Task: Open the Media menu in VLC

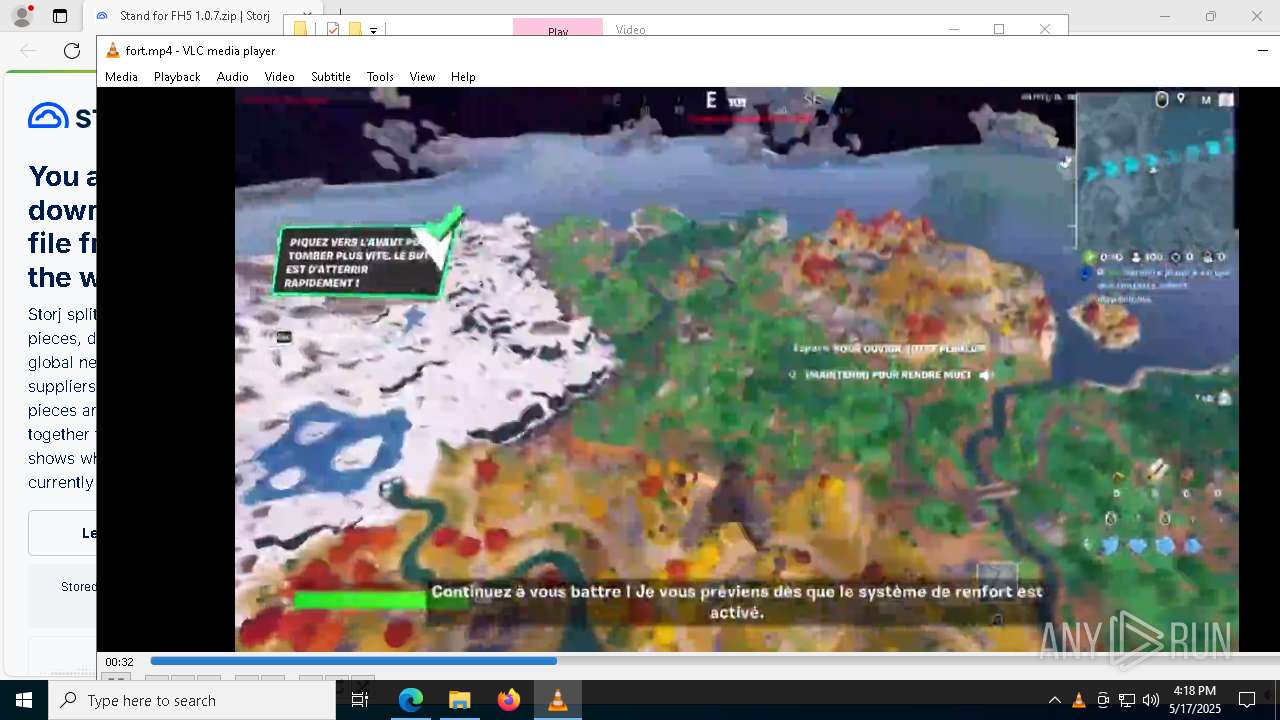Action: tap(121, 77)
